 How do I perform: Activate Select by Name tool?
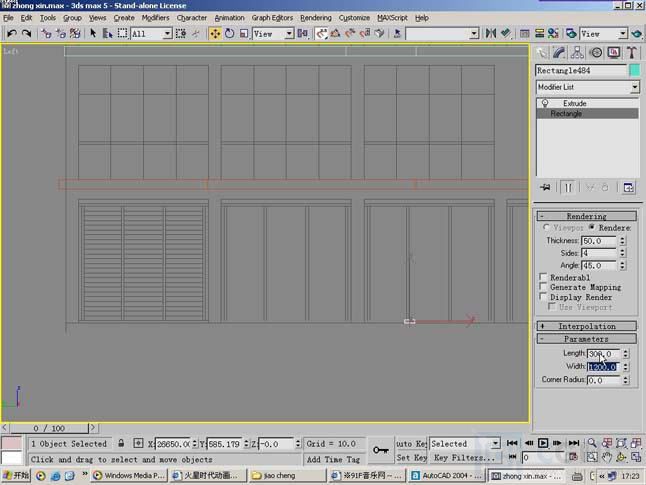[108, 33]
